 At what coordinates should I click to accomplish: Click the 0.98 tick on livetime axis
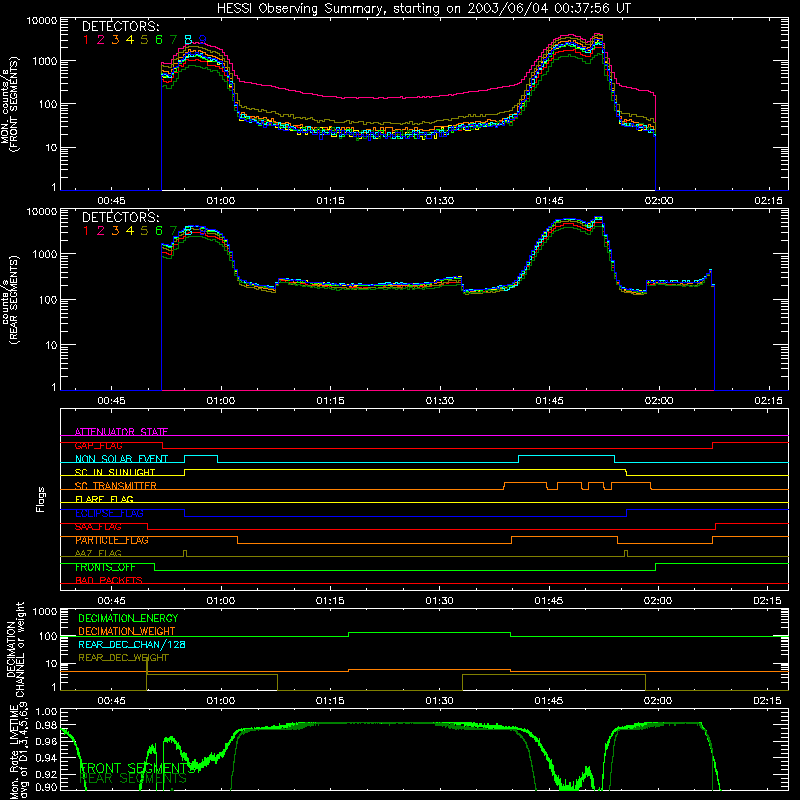tap(47, 724)
